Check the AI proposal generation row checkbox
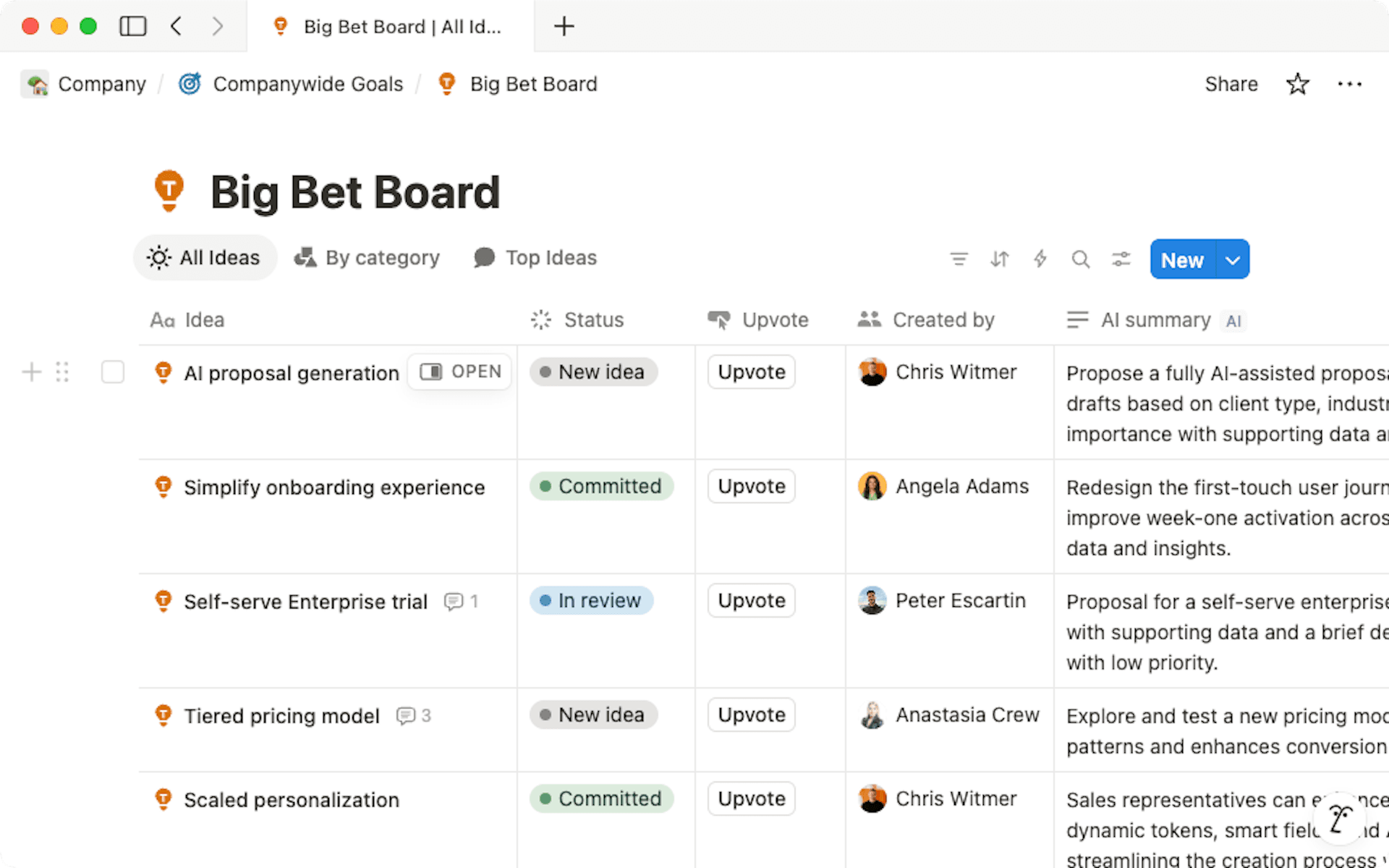The width and height of the screenshot is (1389, 868). (113, 372)
